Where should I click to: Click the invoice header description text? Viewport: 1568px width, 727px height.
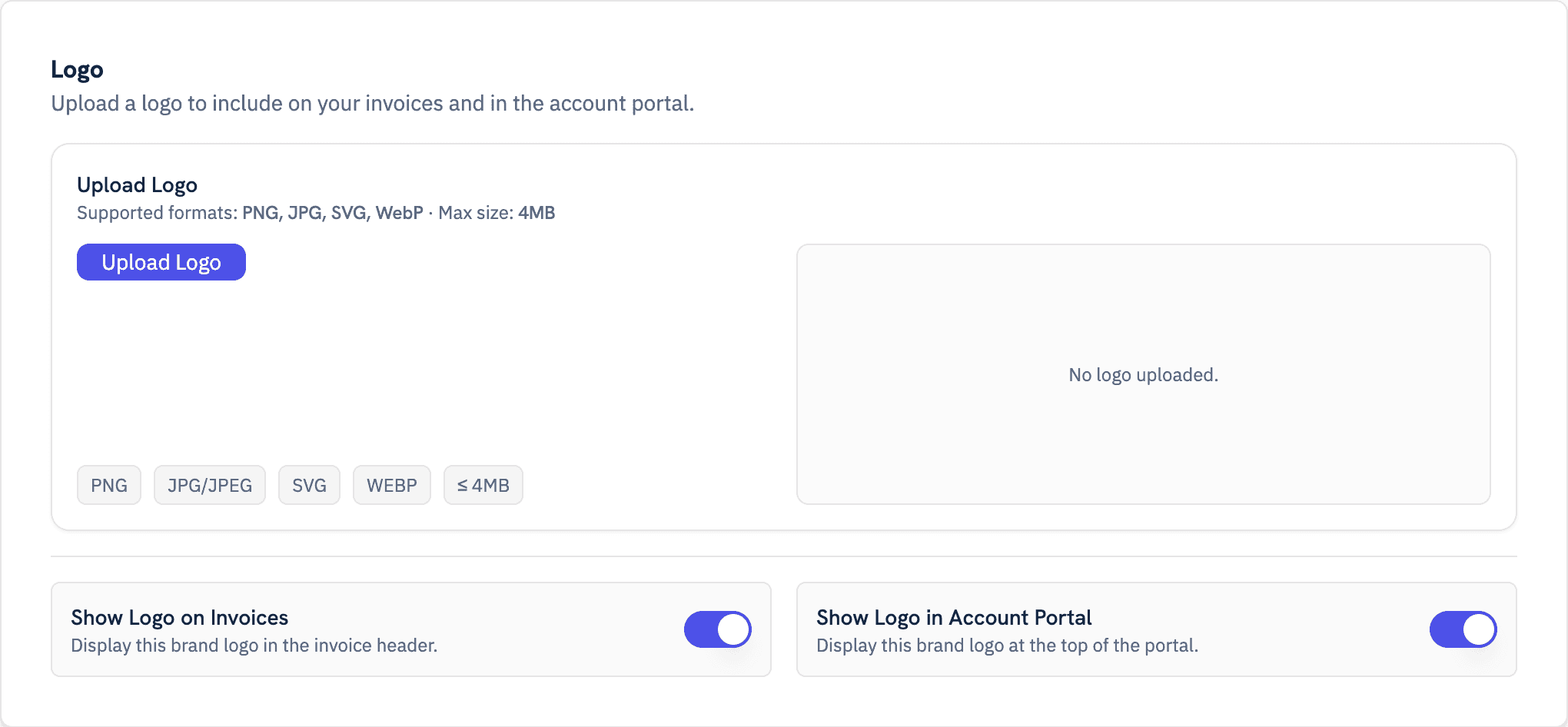(x=254, y=646)
